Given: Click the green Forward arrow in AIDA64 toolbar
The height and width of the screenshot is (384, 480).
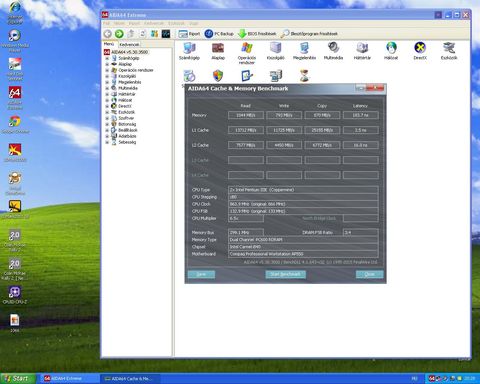Looking at the screenshot, I should 119,34.
